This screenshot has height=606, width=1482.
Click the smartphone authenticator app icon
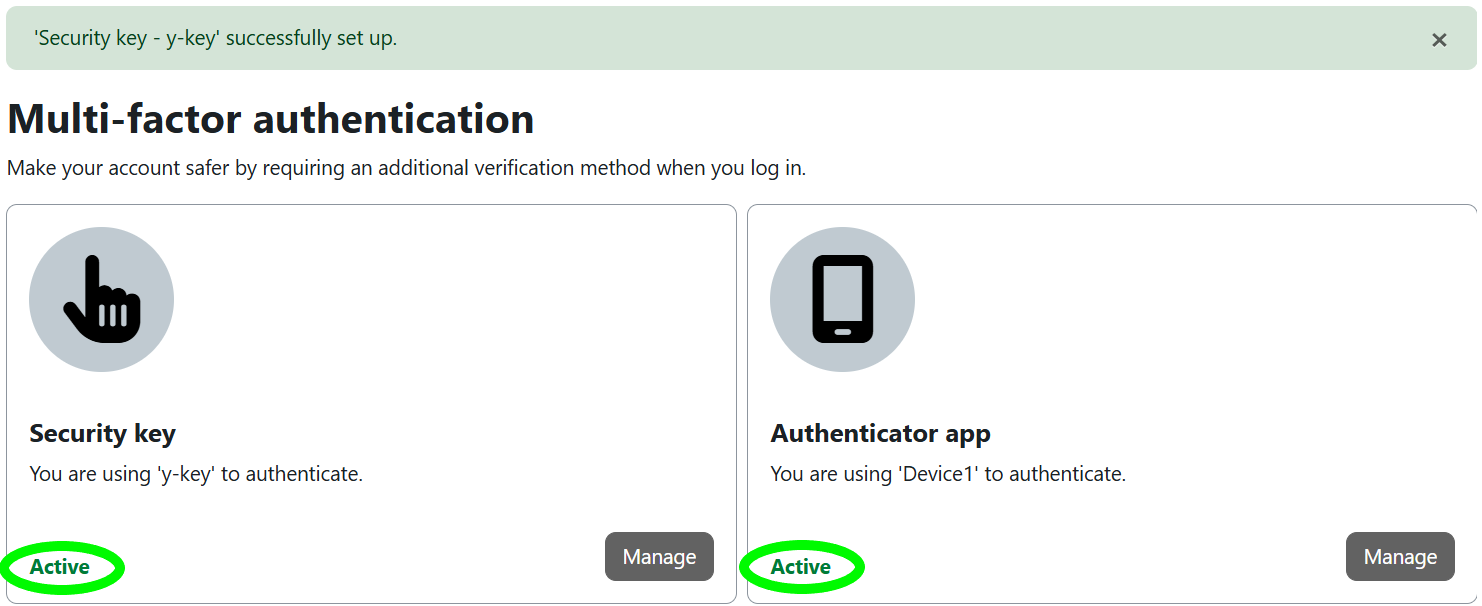point(842,300)
